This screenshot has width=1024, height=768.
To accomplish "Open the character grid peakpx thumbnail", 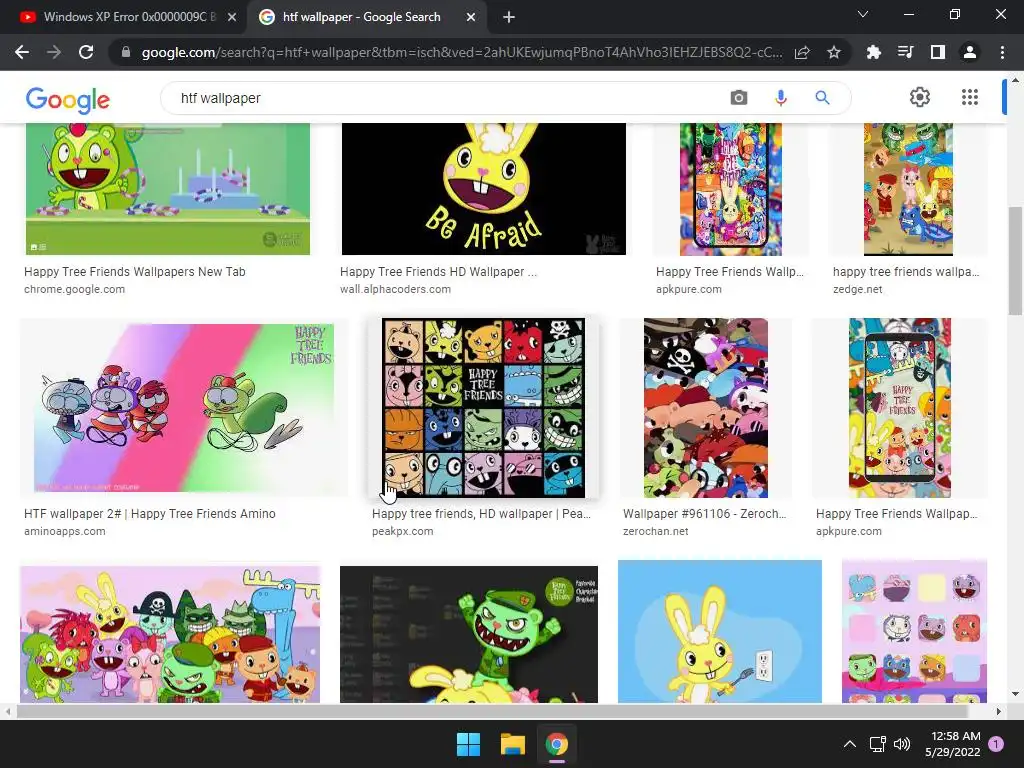I will tap(483, 408).
